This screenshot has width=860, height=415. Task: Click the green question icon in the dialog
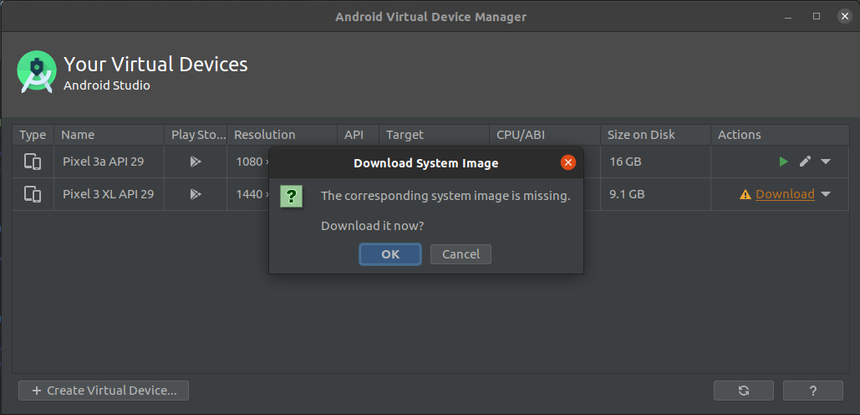pos(291,196)
